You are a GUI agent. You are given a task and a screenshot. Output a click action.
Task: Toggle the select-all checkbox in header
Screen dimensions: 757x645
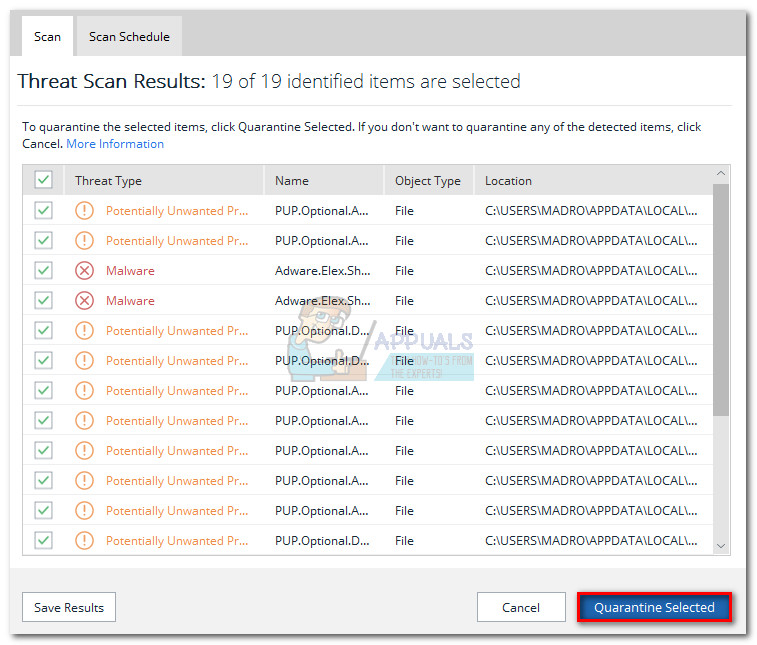[43, 180]
